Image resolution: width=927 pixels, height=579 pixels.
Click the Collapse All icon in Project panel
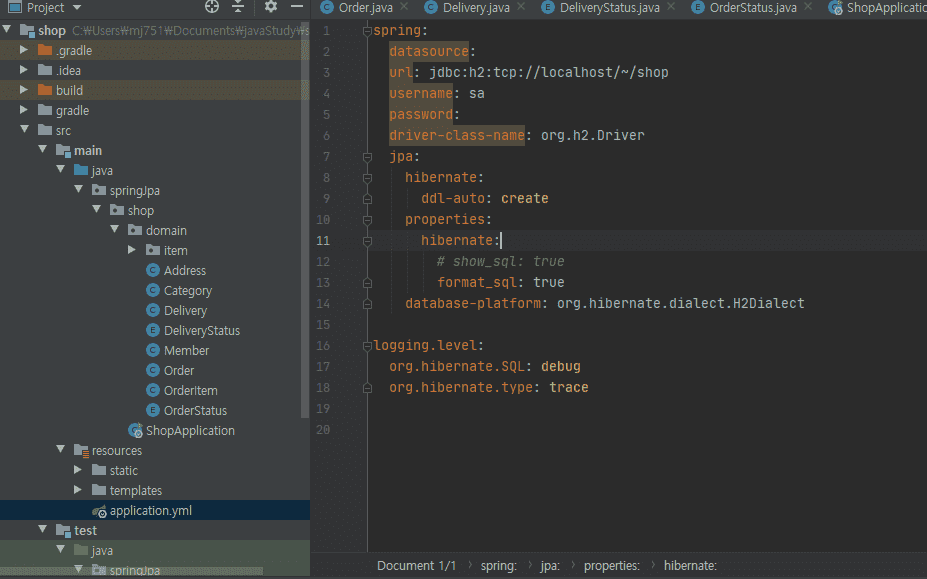coord(238,7)
